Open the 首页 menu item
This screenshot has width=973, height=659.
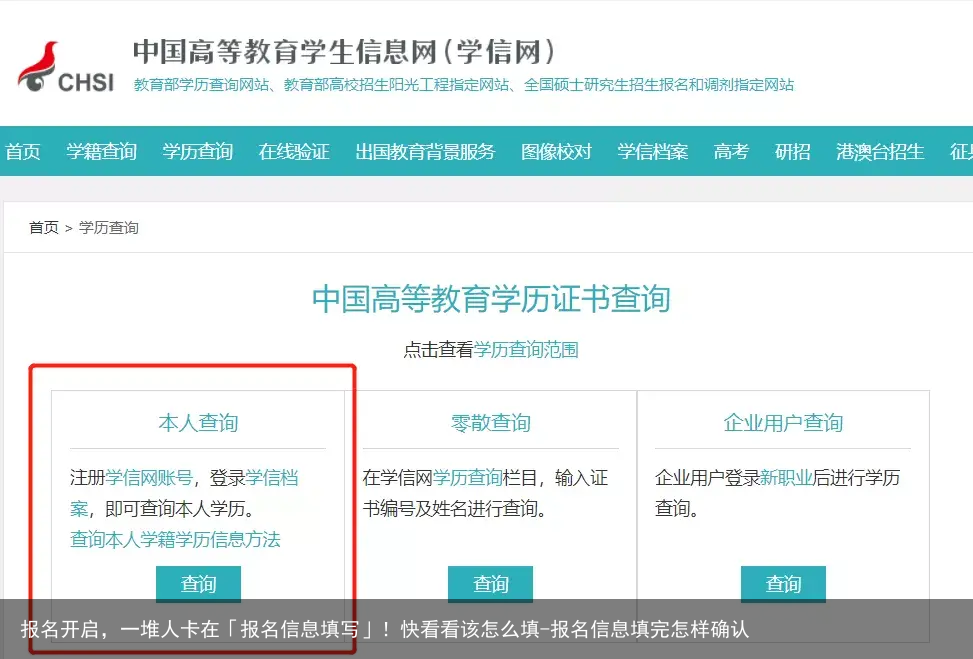point(23,152)
